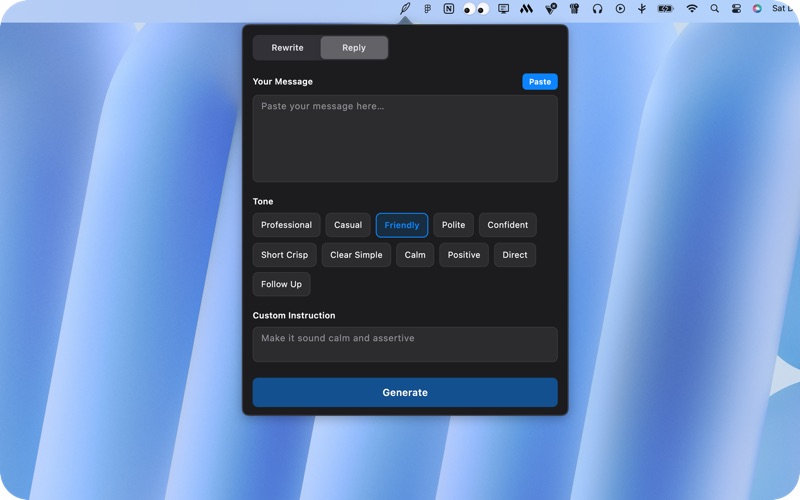Open the battery charging status icon
Image resolution: width=800 pixels, height=500 pixels.
665,9
